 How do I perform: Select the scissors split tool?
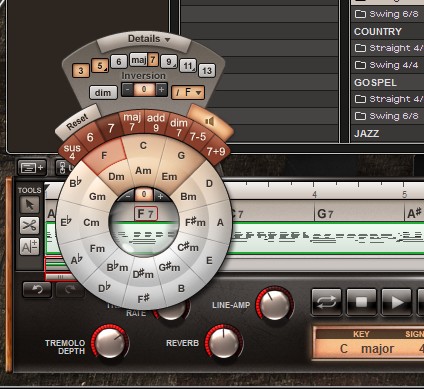tap(29, 226)
